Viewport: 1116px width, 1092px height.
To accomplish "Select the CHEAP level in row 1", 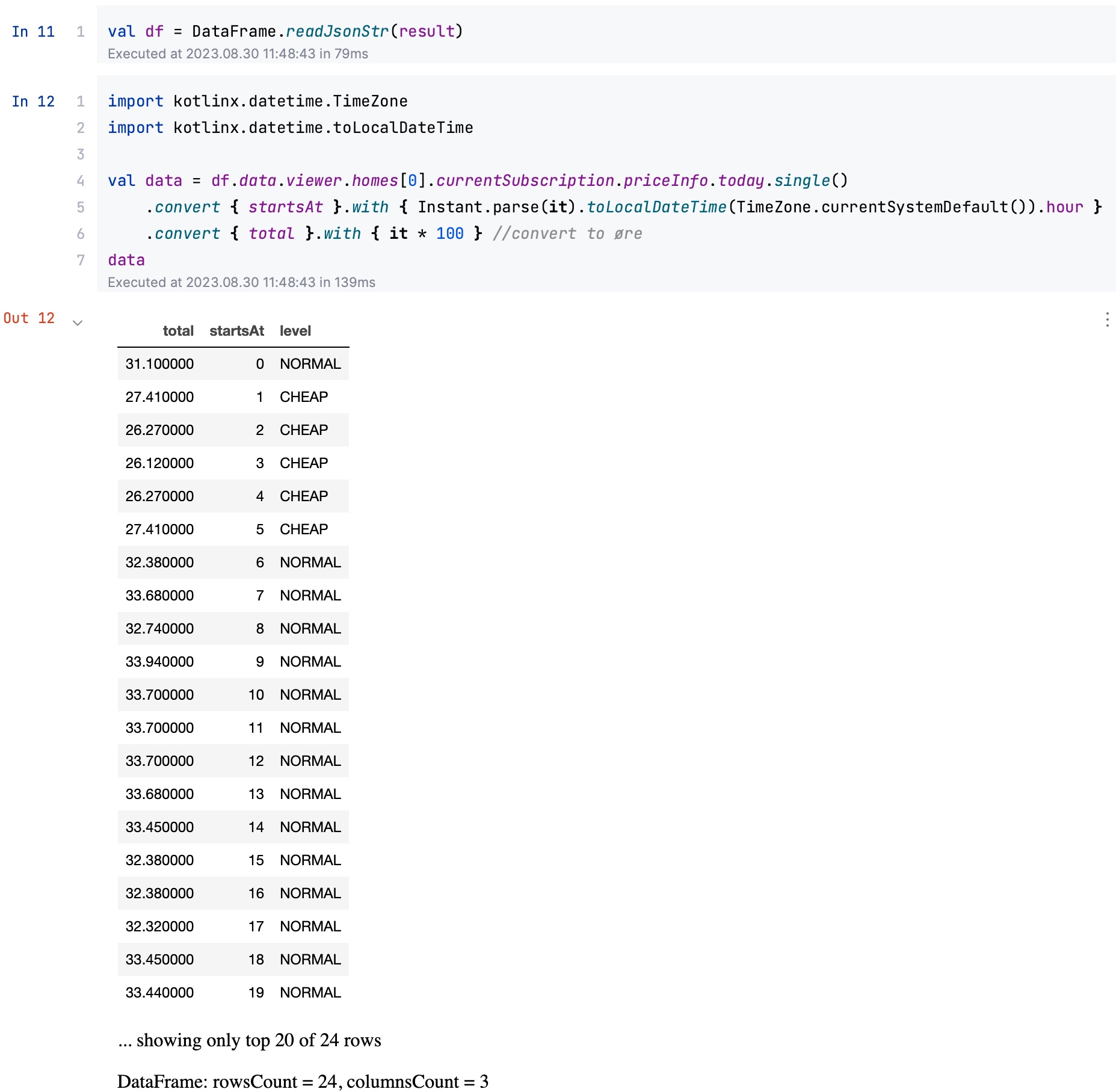I will coord(304,397).
